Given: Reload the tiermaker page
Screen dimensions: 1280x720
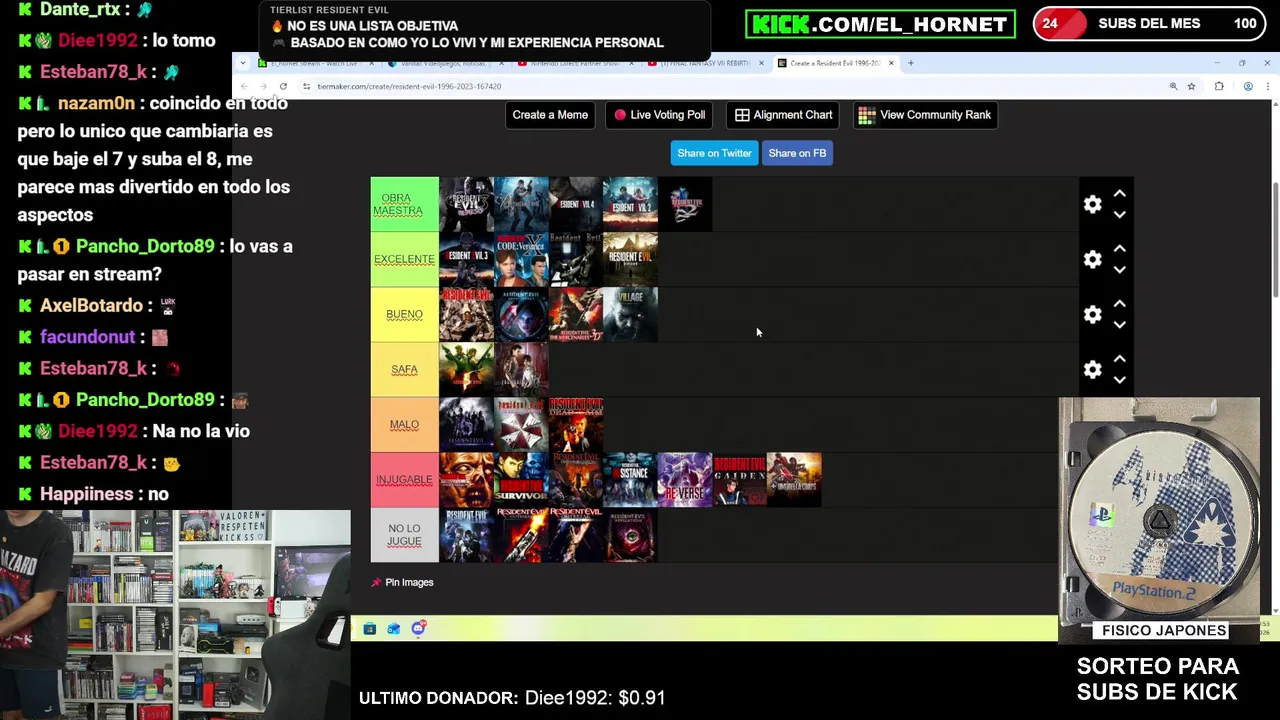Looking at the screenshot, I should click(283, 86).
